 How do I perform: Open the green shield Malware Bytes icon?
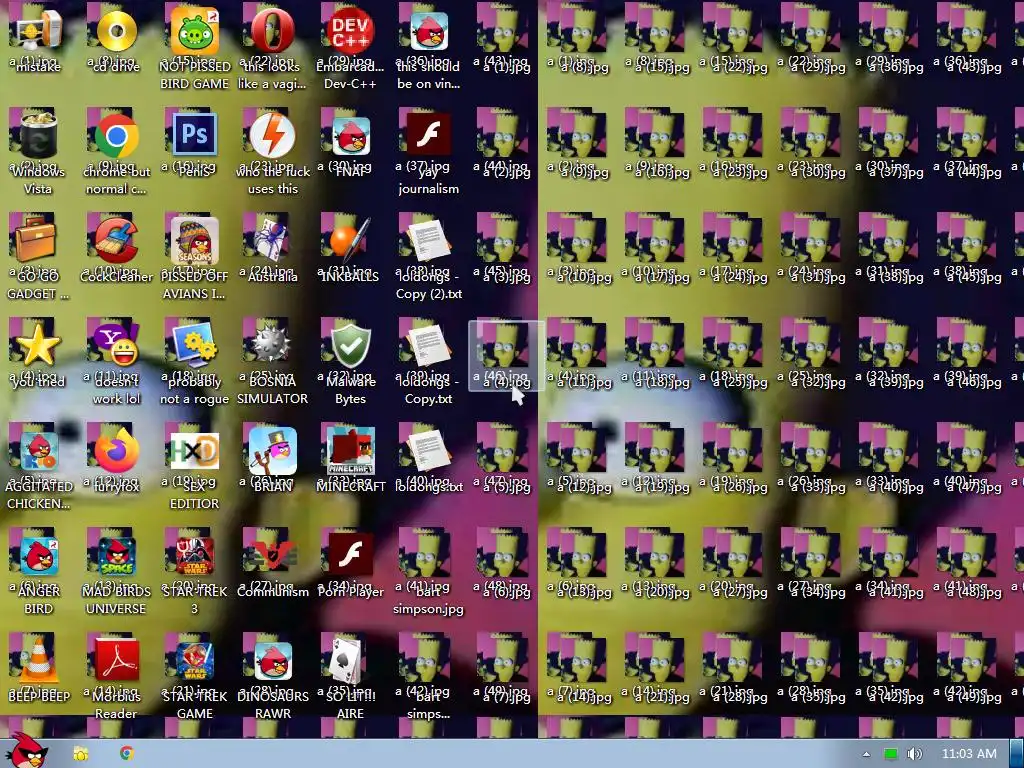pos(350,346)
